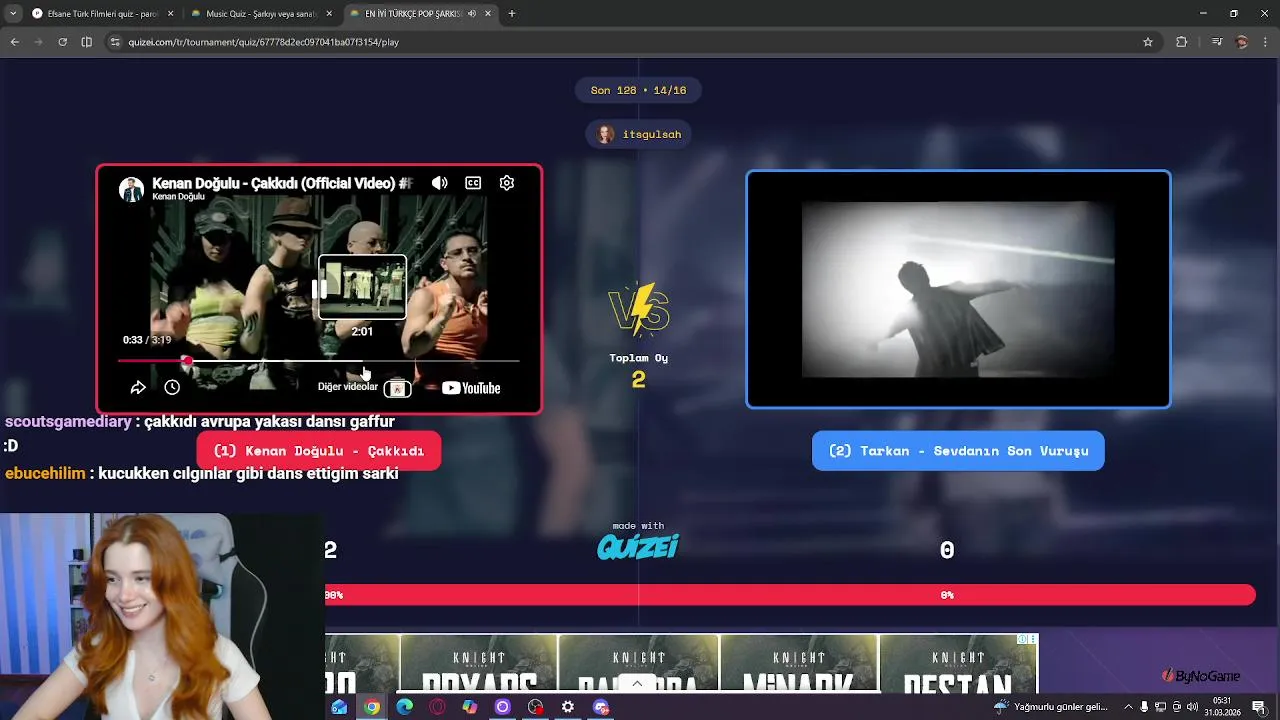Open the Çakkıdı video title link
Screen dimensions: 1280x720
click(x=282, y=184)
